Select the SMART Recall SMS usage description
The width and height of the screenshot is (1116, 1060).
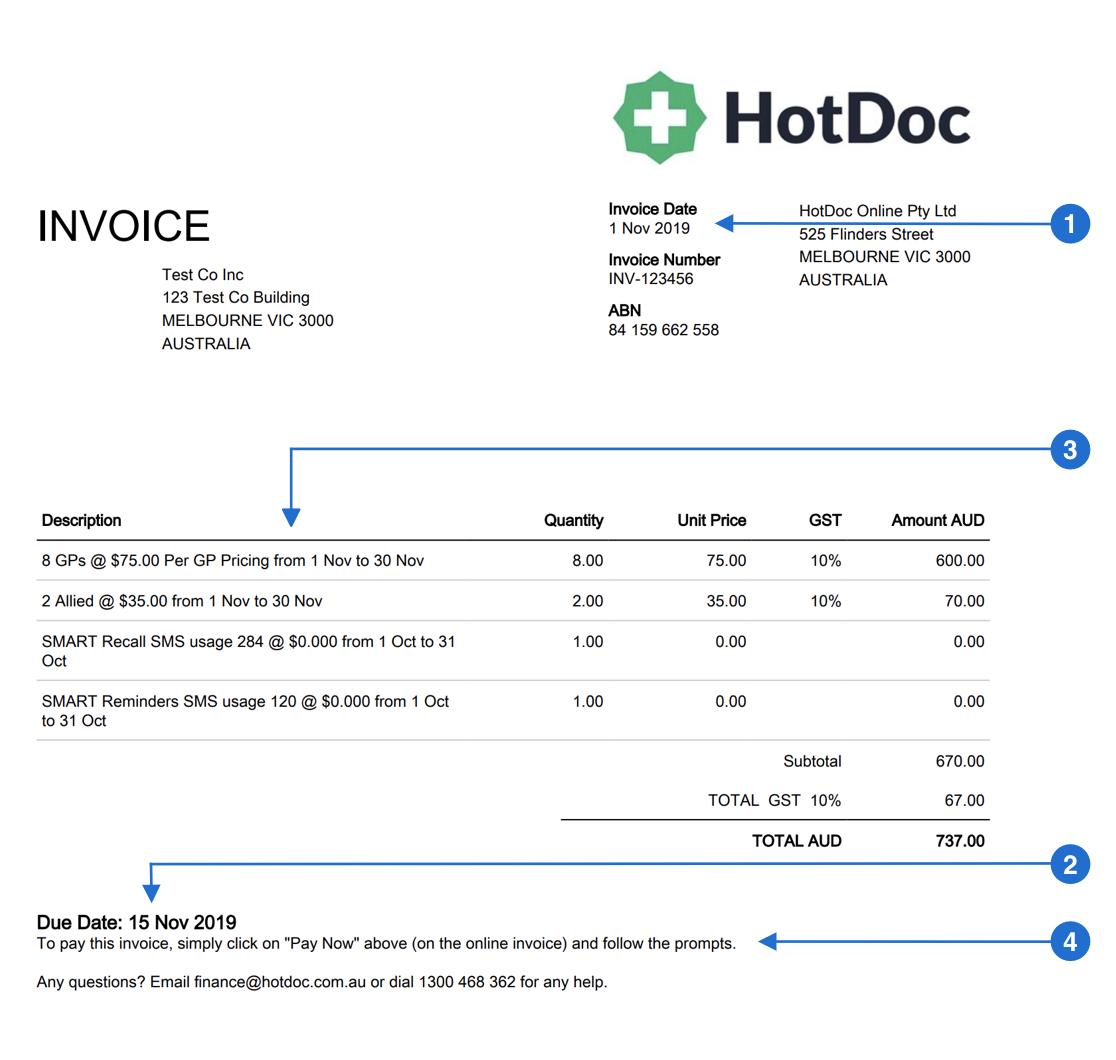248,651
